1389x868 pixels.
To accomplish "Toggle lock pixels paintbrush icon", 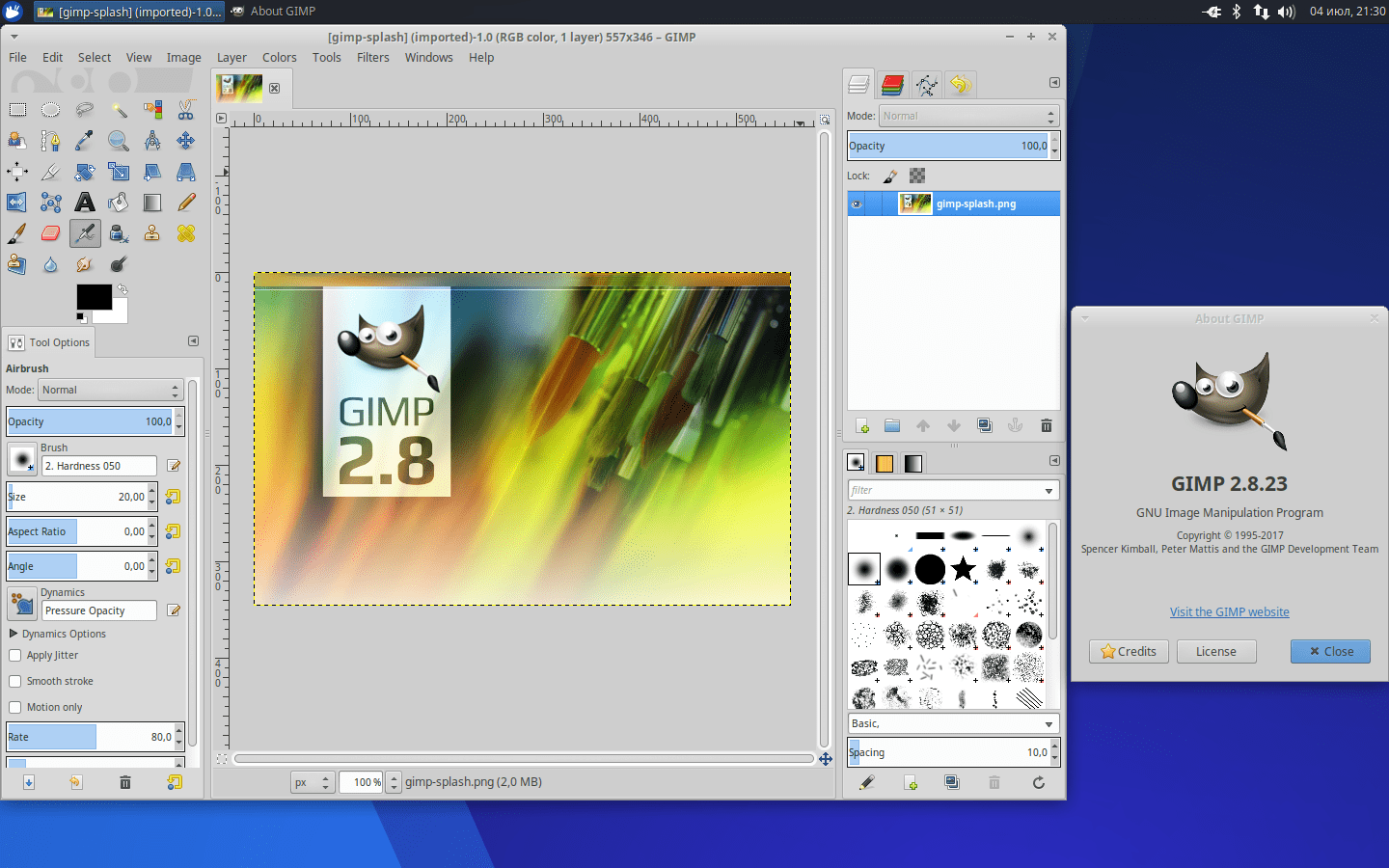I will coord(890,176).
